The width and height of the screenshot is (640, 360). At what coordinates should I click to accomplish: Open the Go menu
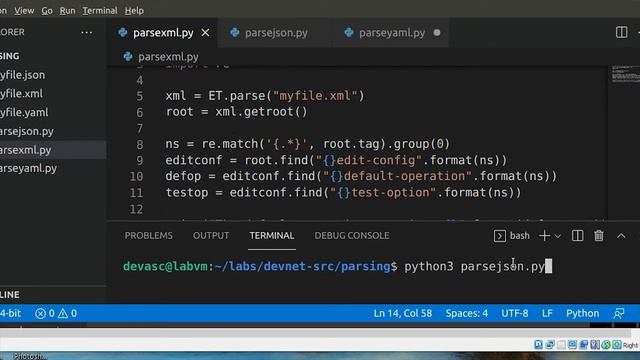point(47,11)
